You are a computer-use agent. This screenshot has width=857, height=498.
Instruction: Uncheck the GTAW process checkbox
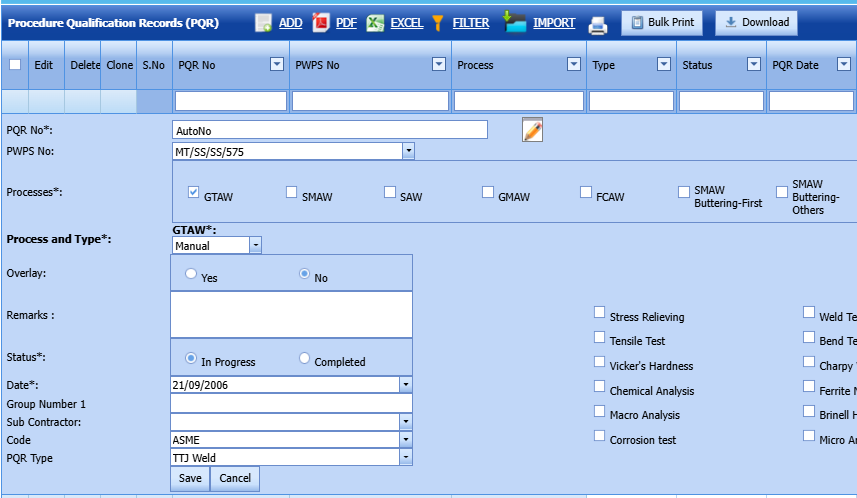193,192
